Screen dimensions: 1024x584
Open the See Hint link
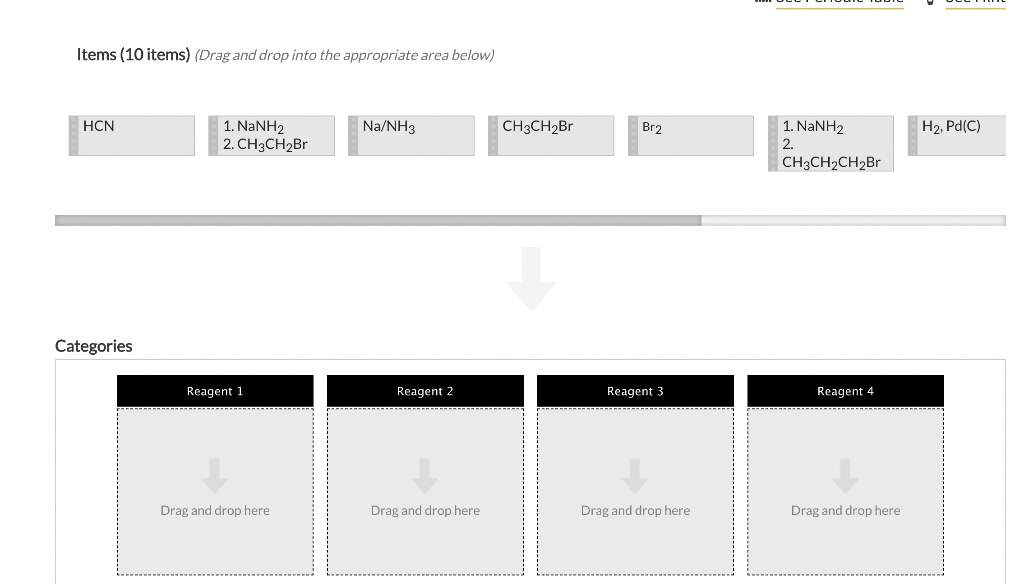click(975, 3)
